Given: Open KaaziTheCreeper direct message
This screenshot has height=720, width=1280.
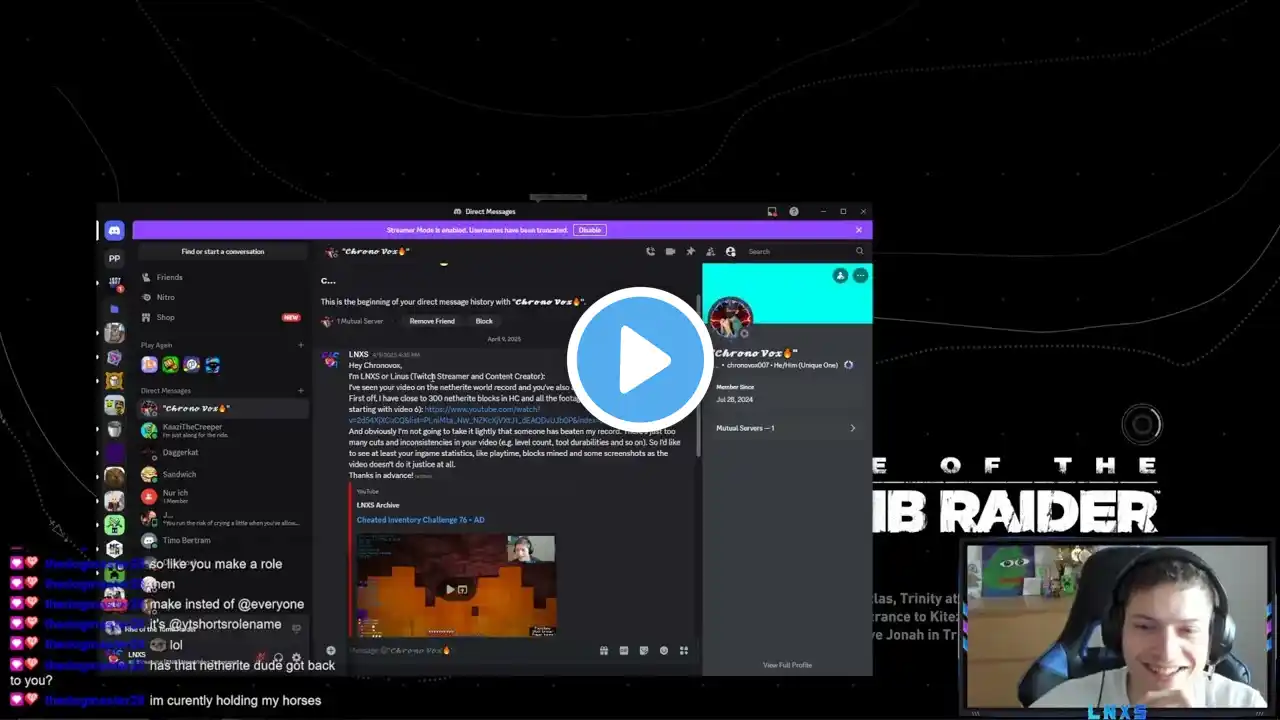Looking at the screenshot, I should [x=223, y=430].
